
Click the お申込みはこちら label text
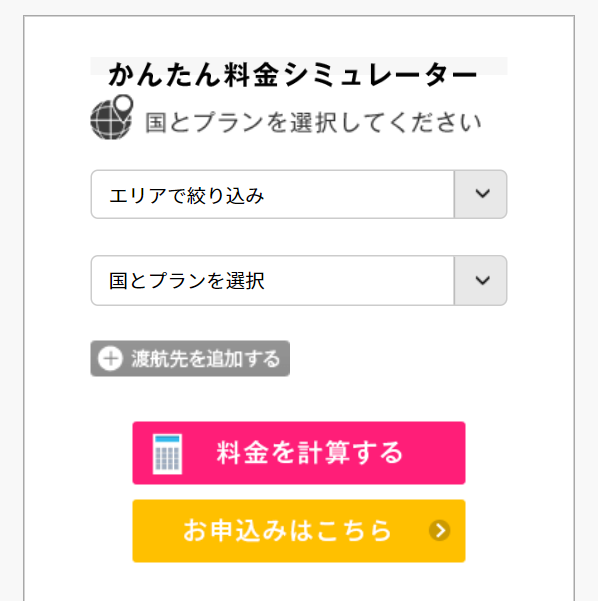287,530
